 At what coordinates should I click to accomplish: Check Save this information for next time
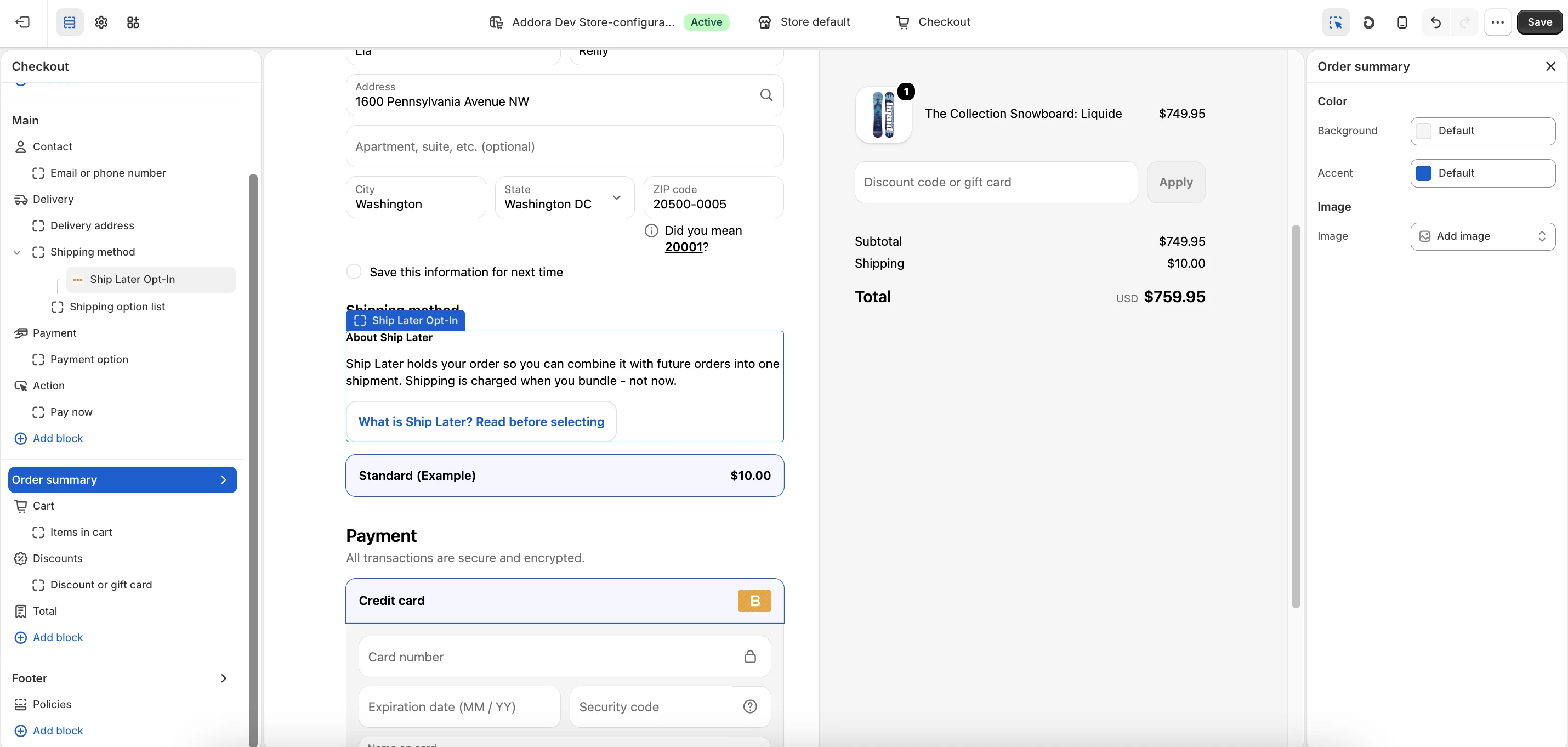[x=354, y=271]
